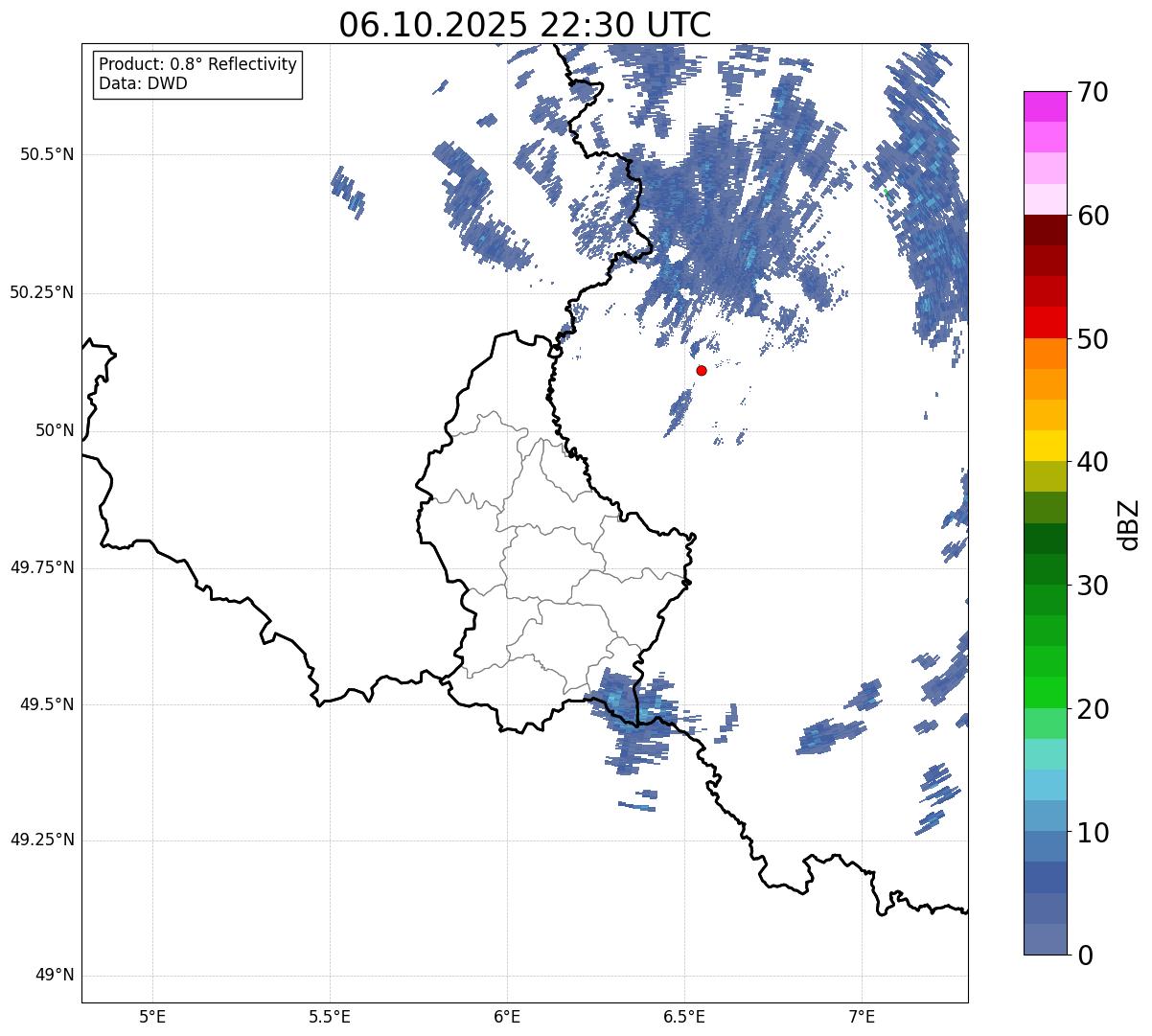The image size is (1152, 1036).
Task: Click the olive colorbar segment below 40
Action: tap(1045, 476)
